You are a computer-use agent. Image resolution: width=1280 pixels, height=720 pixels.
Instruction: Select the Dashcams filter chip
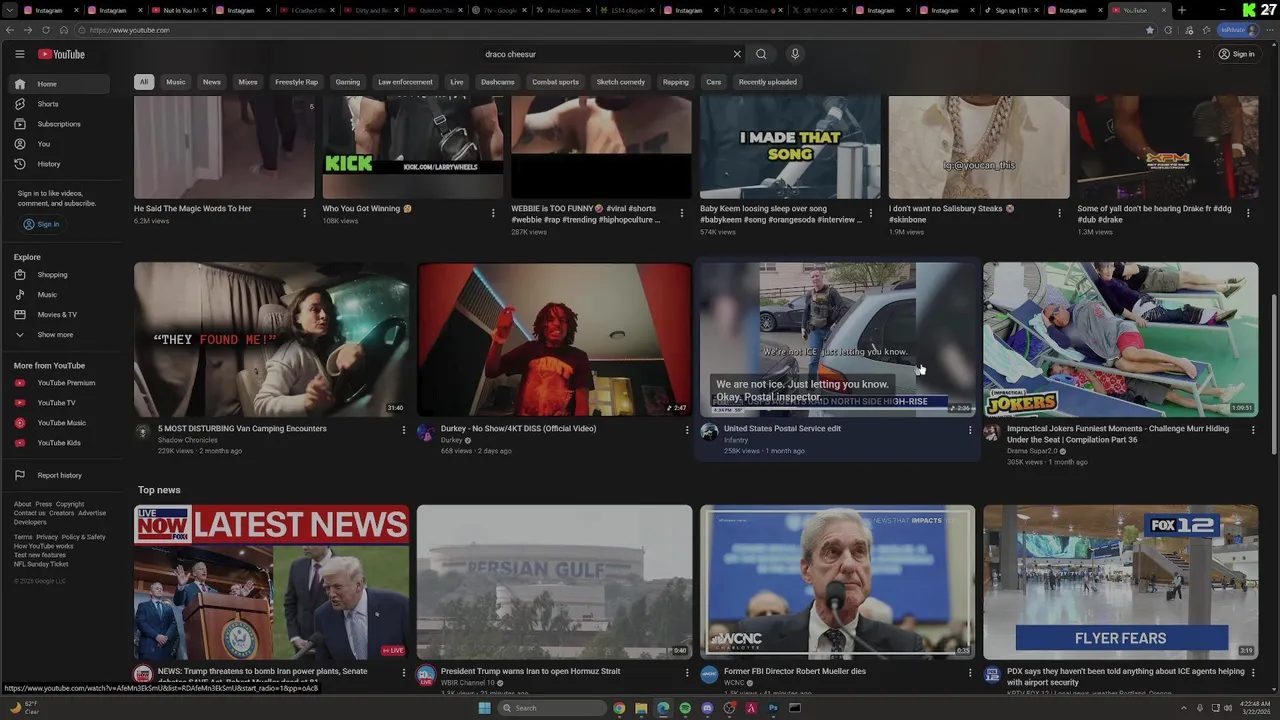pos(497,82)
